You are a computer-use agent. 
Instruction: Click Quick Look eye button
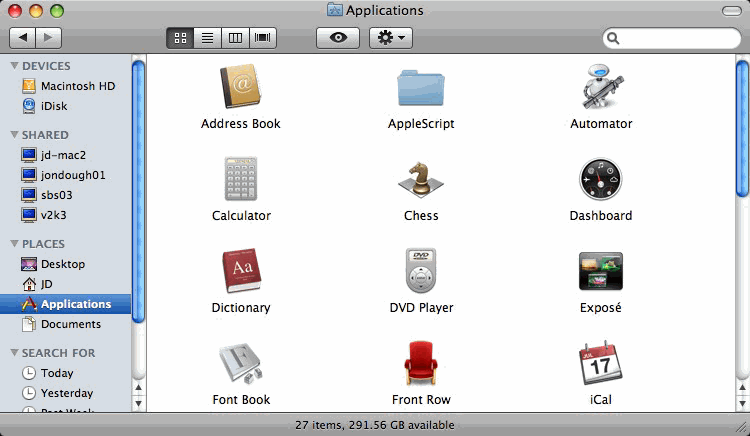click(338, 38)
